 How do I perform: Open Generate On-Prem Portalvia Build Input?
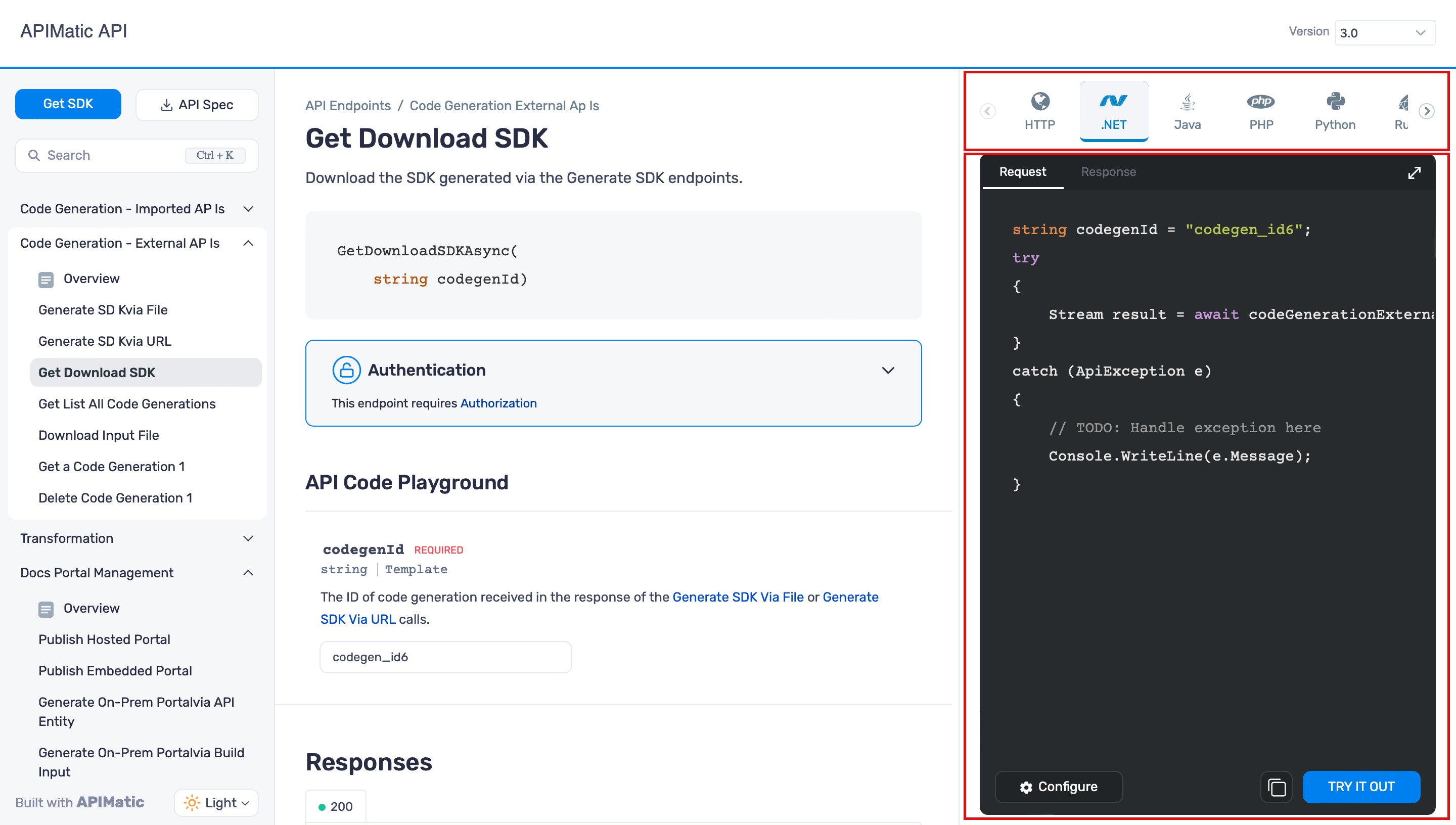142,762
